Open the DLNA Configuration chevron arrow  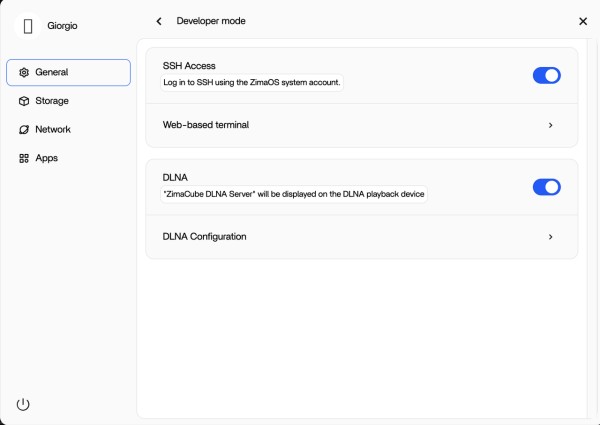(550, 237)
